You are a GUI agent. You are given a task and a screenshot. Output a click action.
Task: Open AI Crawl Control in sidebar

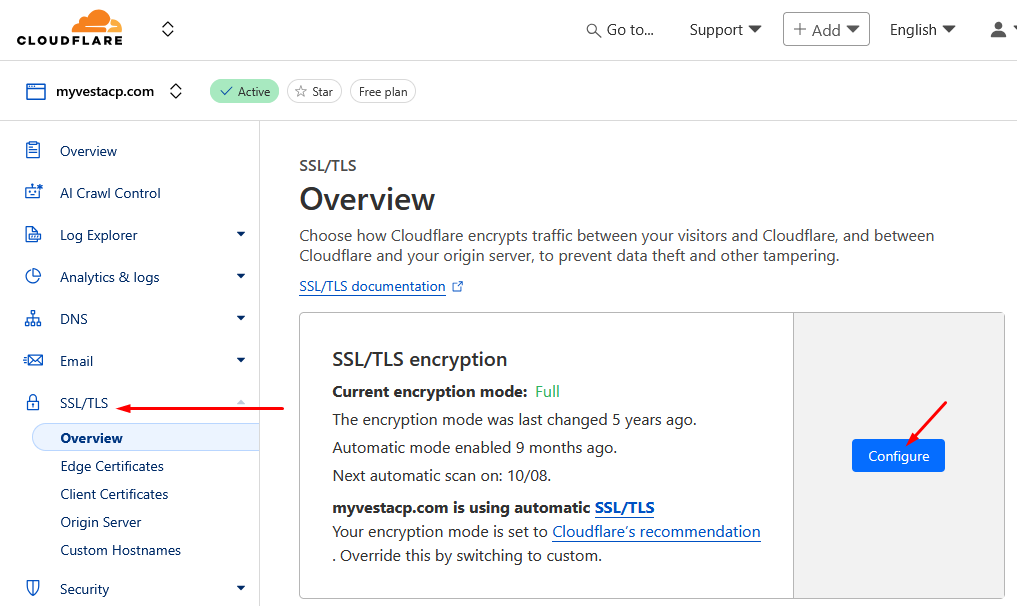coord(110,193)
